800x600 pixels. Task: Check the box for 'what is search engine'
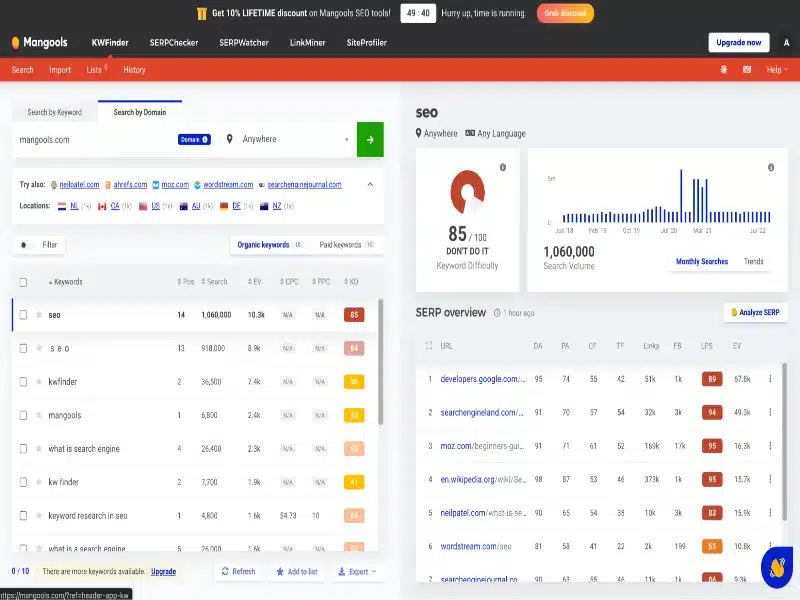click(x=23, y=448)
